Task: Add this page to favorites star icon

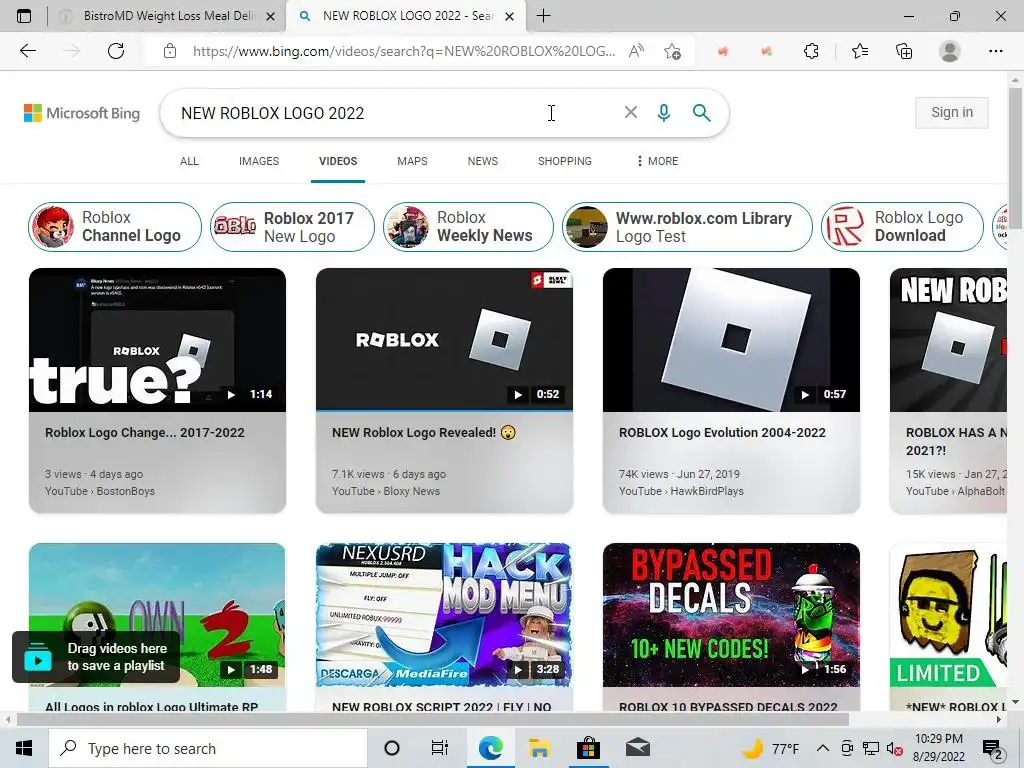Action: [672, 51]
